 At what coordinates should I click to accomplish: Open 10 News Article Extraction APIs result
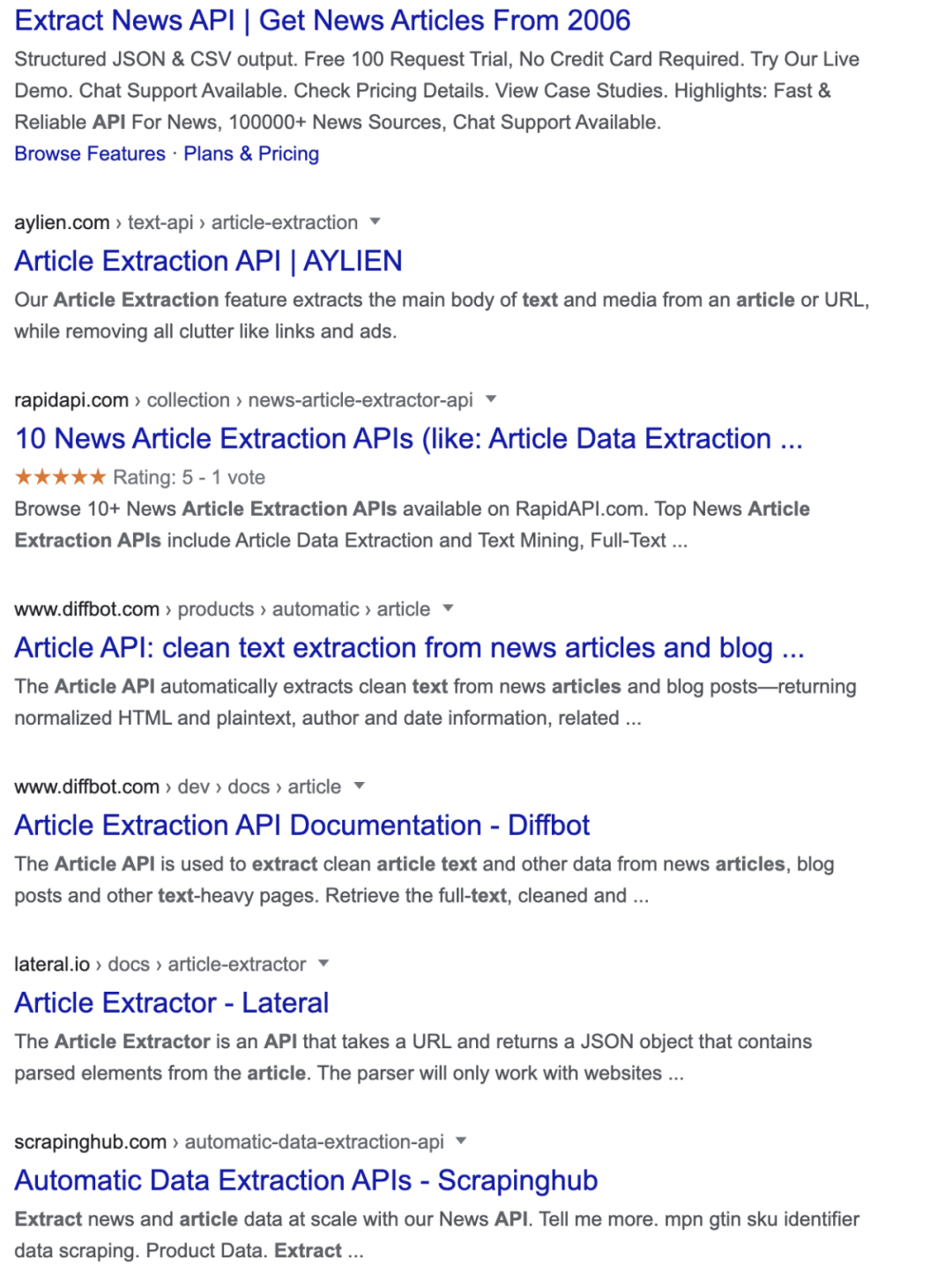click(408, 438)
